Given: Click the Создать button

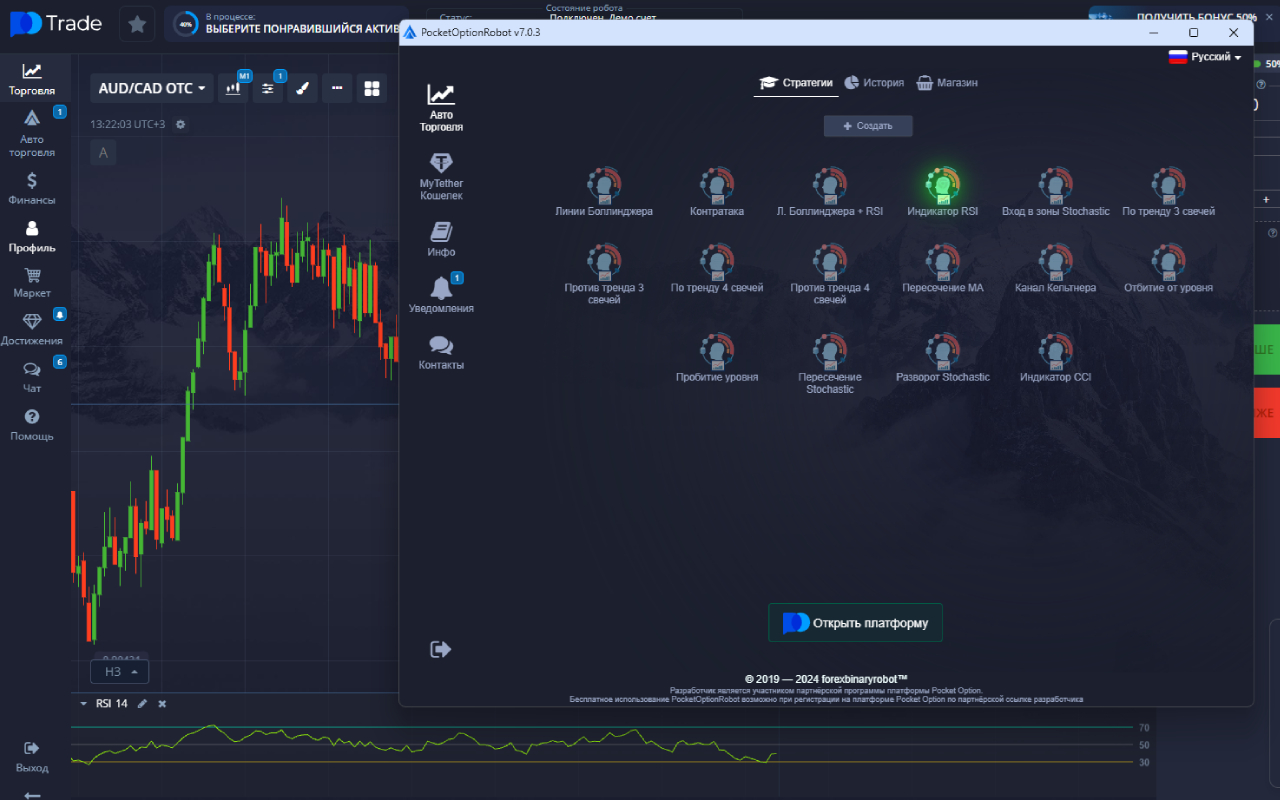Looking at the screenshot, I should click(x=868, y=126).
